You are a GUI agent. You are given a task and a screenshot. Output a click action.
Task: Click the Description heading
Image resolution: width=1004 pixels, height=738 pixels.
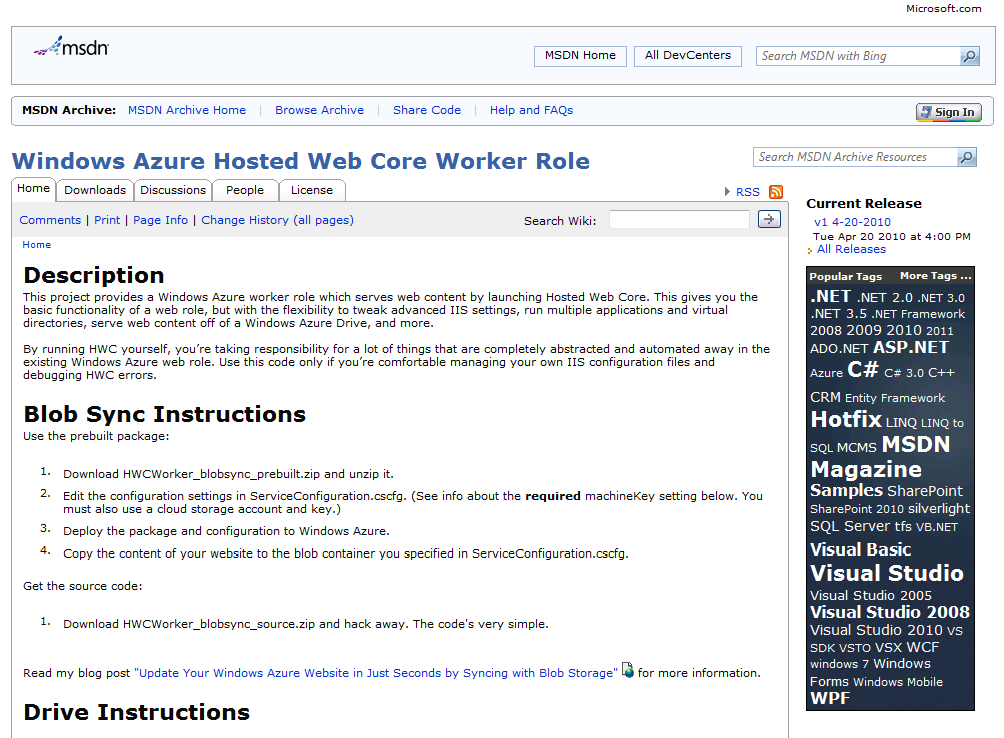point(93,275)
